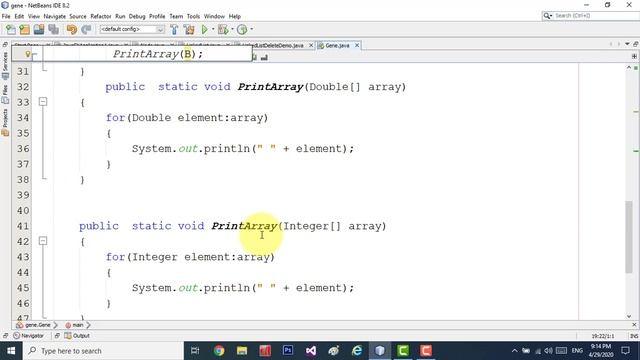Click the Undo arrow icon
Viewport: 640px width, 360px height.
tap(71, 29)
